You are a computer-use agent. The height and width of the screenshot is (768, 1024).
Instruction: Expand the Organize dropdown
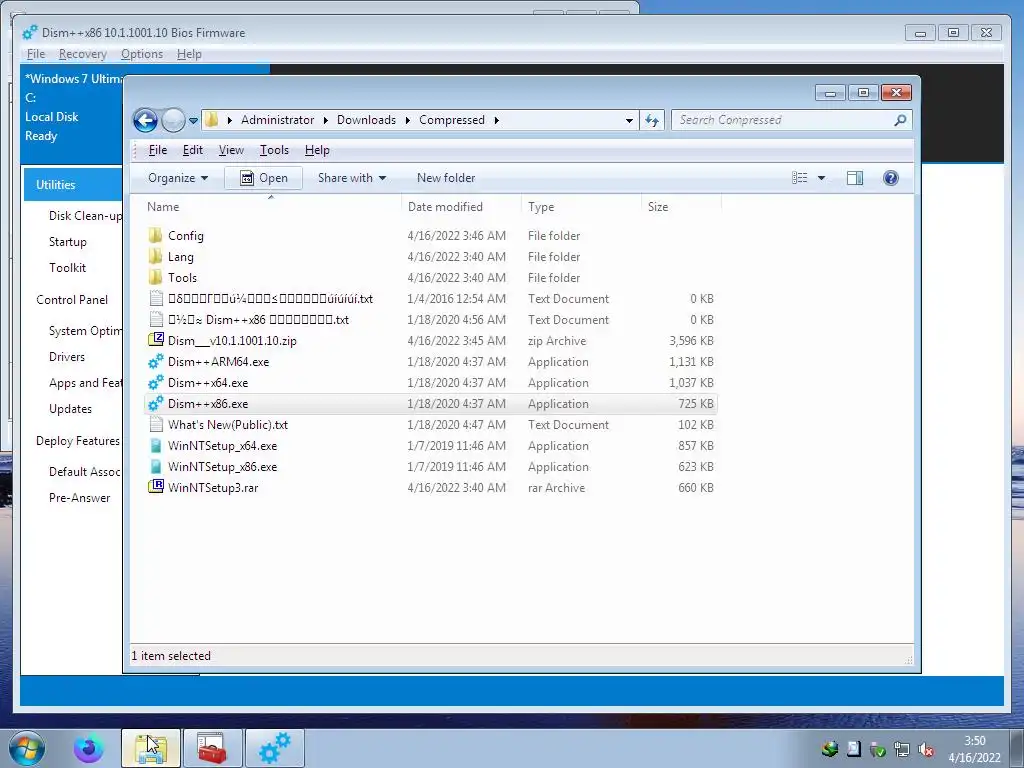(178, 178)
